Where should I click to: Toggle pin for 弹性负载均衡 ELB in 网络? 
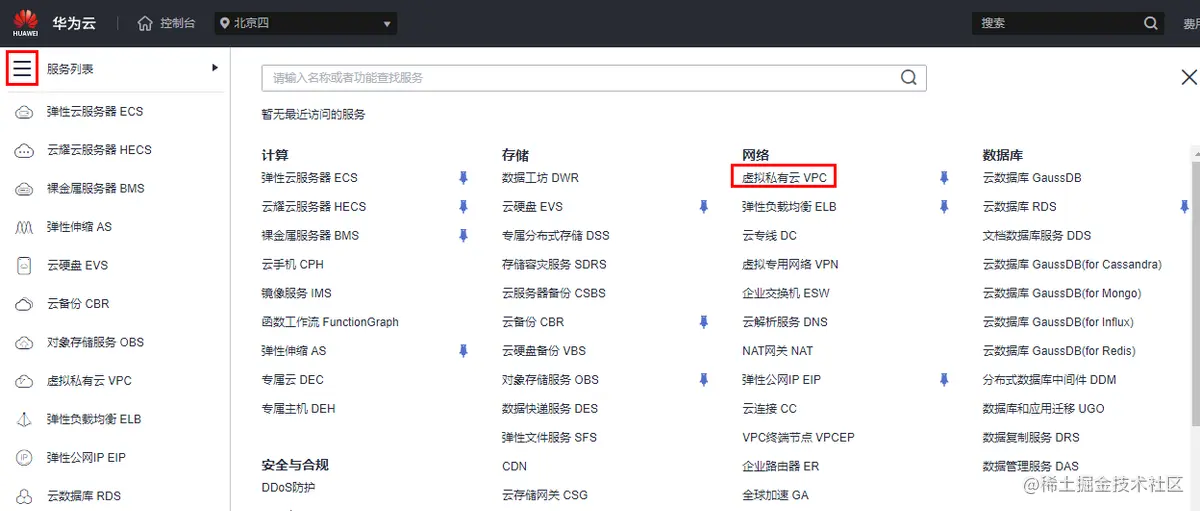pos(944,207)
